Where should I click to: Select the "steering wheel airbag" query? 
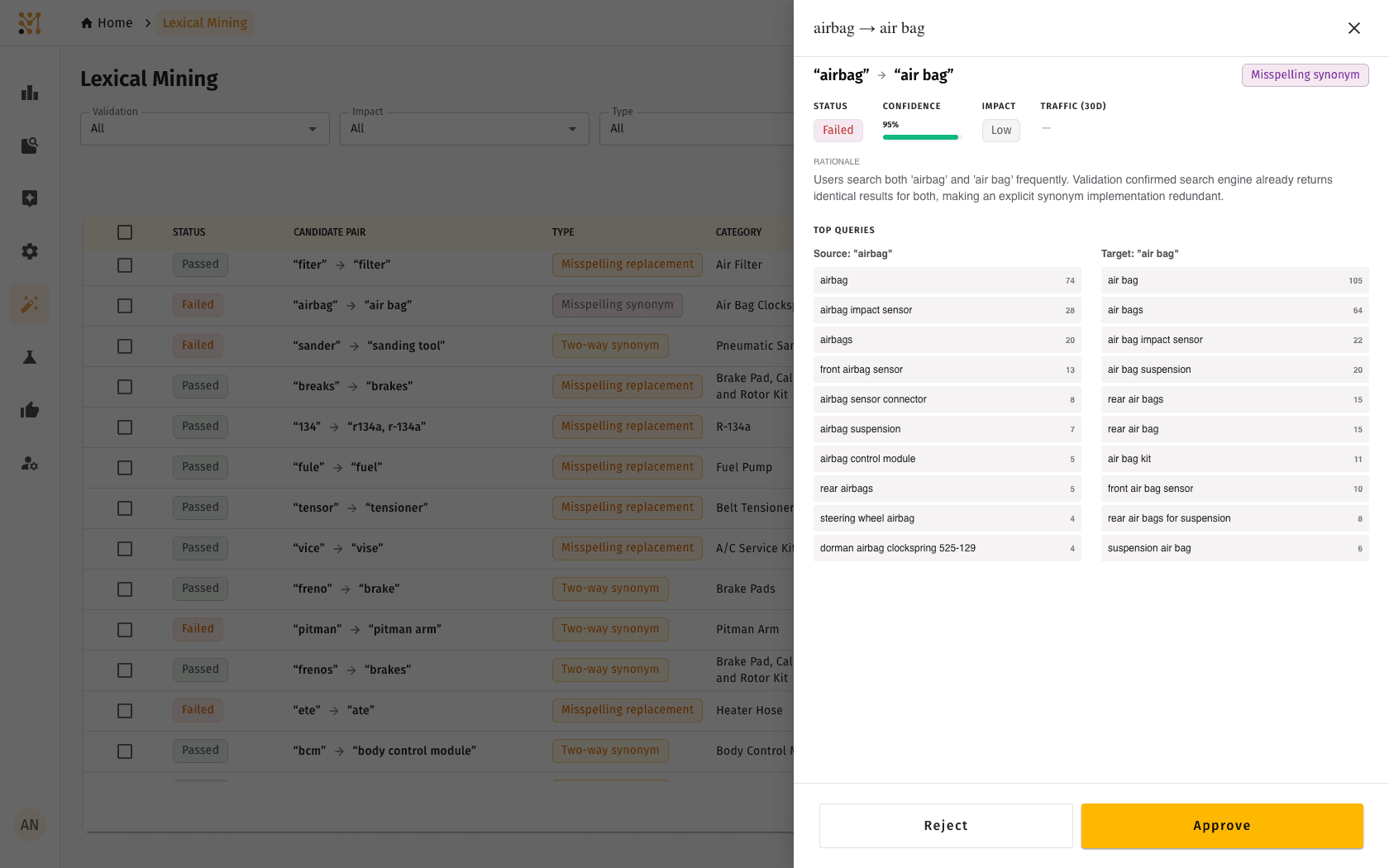tap(947, 518)
